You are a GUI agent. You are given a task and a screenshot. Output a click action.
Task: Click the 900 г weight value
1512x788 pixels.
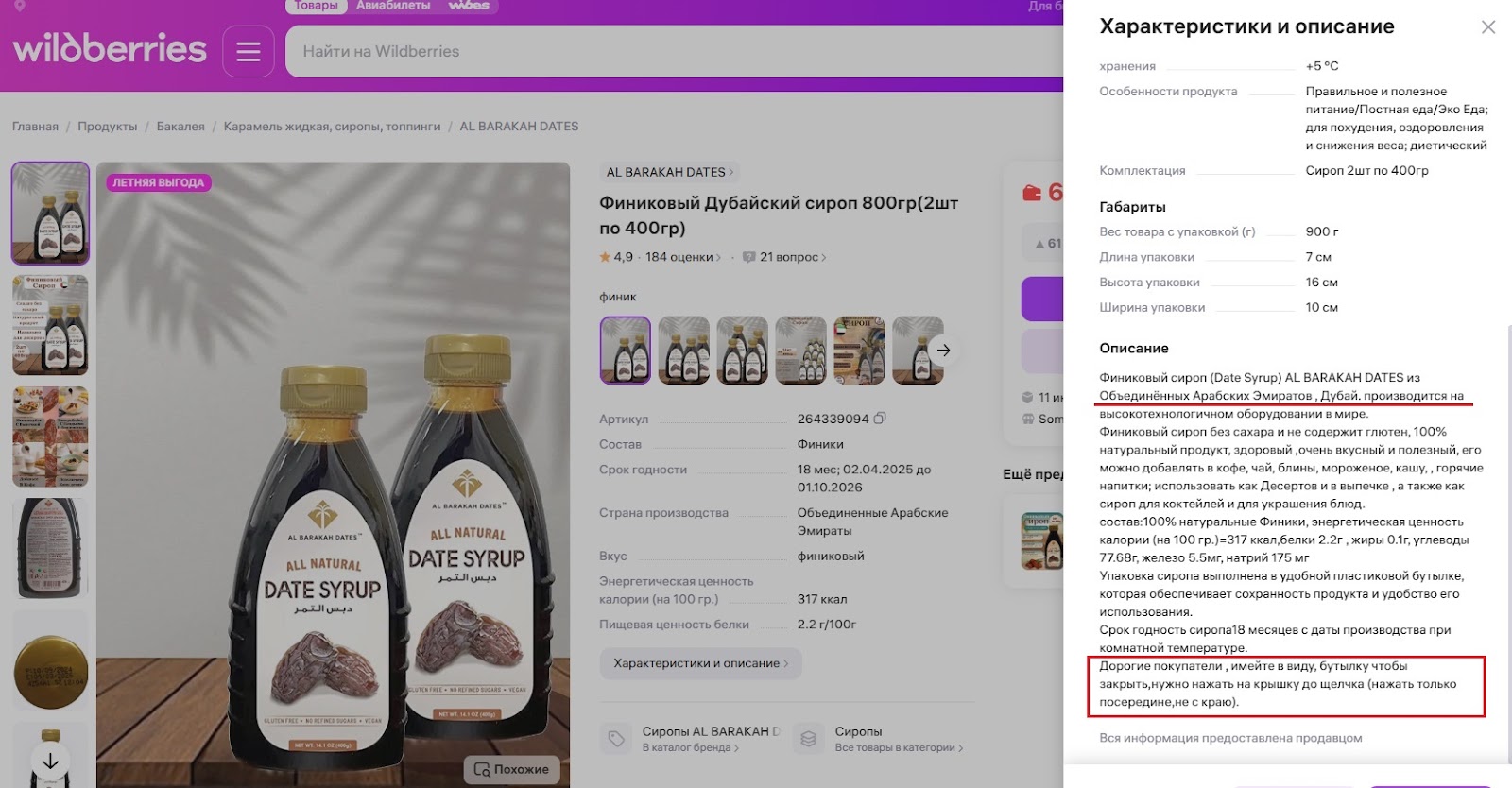1322,231
